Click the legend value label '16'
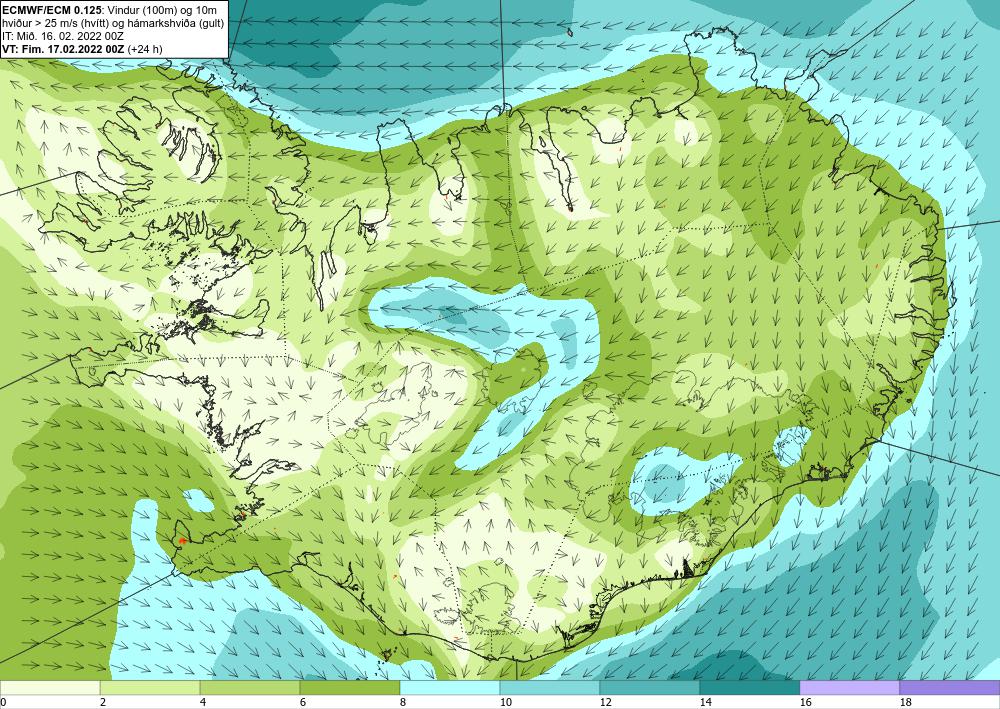This screenshot has height=709, width=1000. 805,703
